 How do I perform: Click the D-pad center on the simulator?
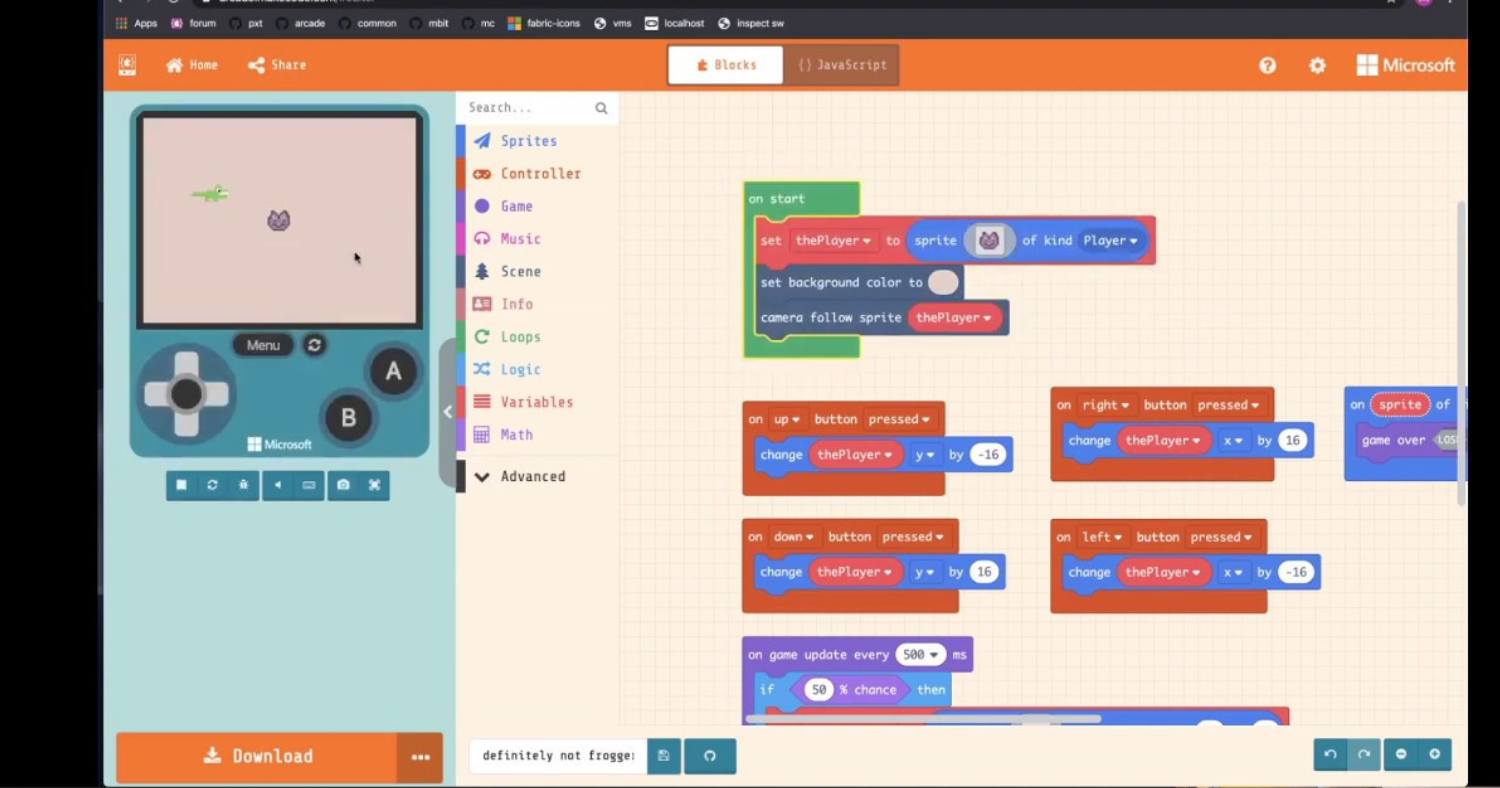tap(186, 394)
